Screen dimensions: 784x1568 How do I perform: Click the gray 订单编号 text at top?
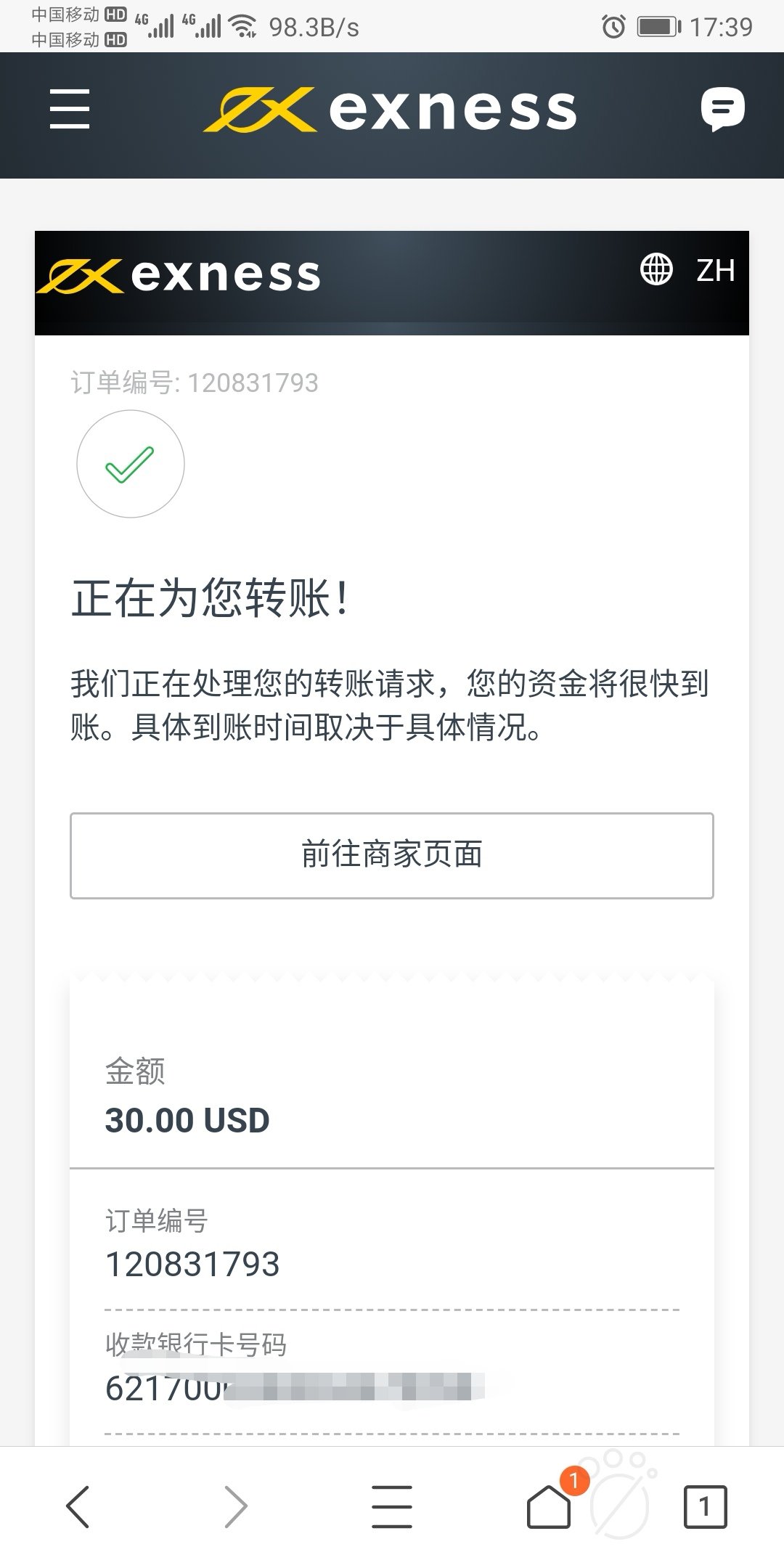pyautogui.click(x=195, y=383)
